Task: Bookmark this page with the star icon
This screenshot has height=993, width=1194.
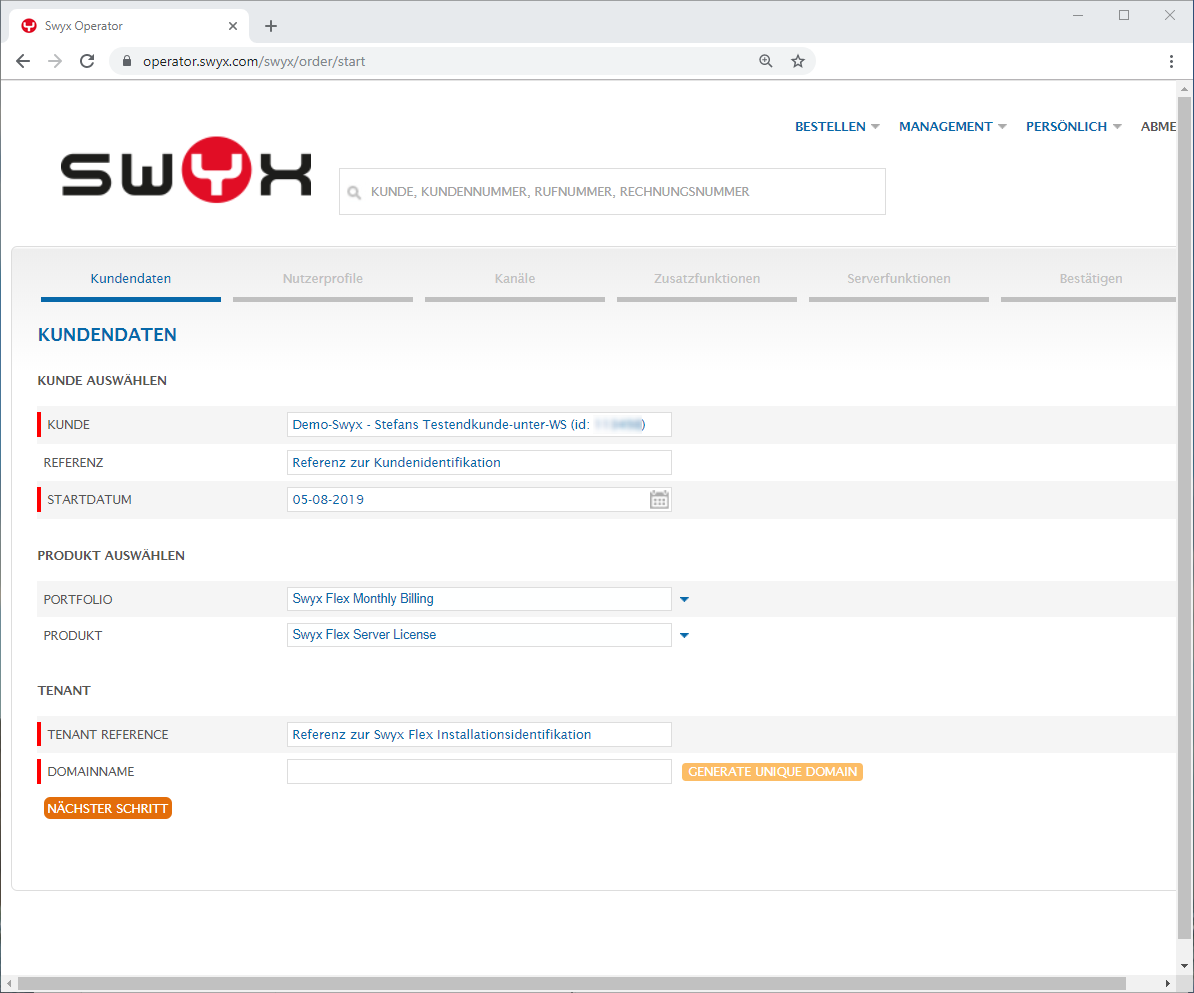Action: click(797, 61)
